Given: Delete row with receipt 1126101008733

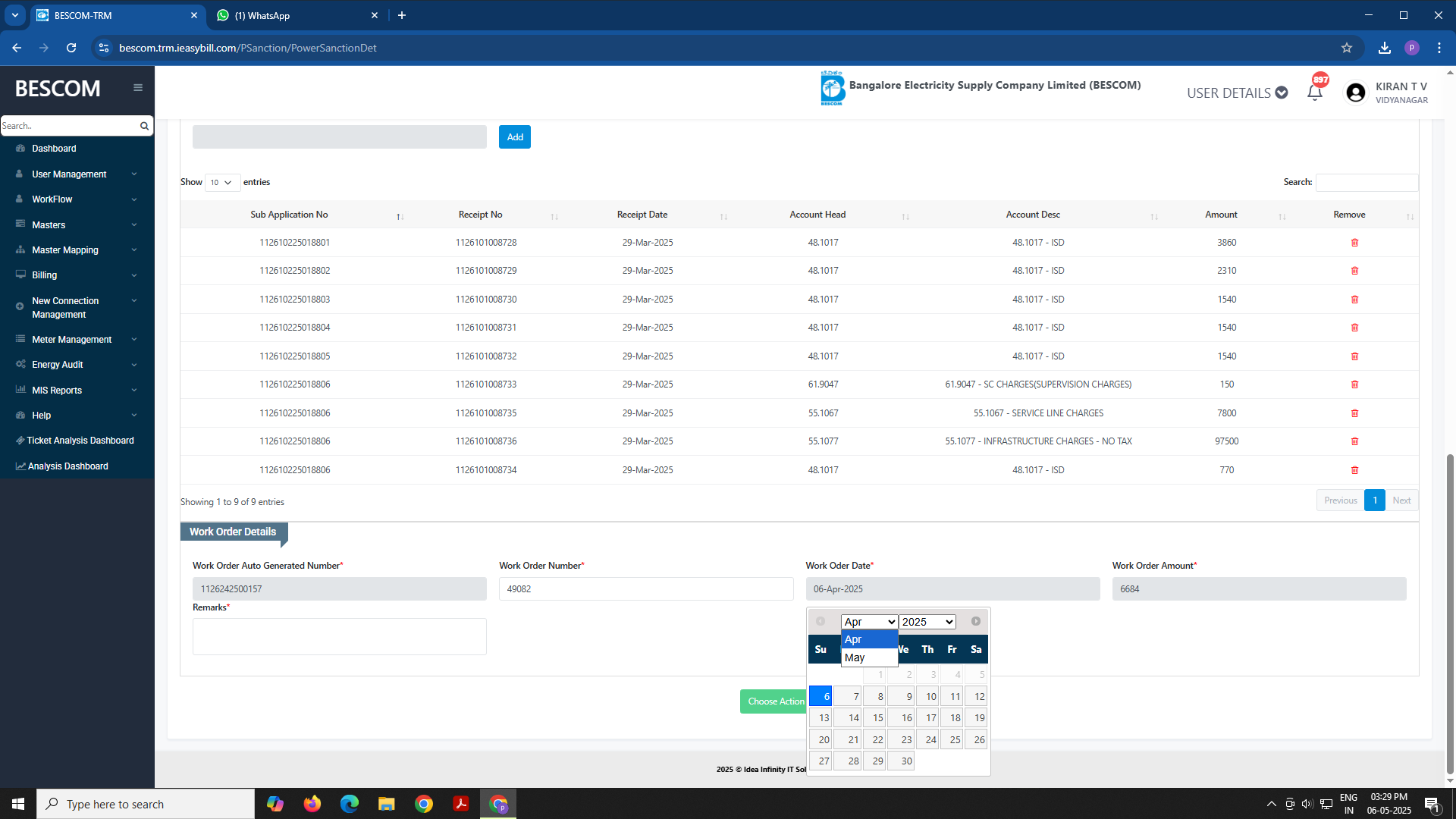Looking at the screenshot, I should point(1354,384).
